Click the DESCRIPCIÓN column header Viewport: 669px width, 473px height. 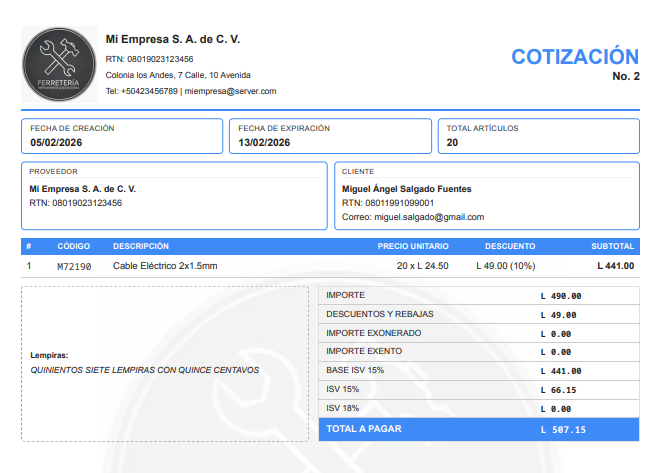pos(141,247)
